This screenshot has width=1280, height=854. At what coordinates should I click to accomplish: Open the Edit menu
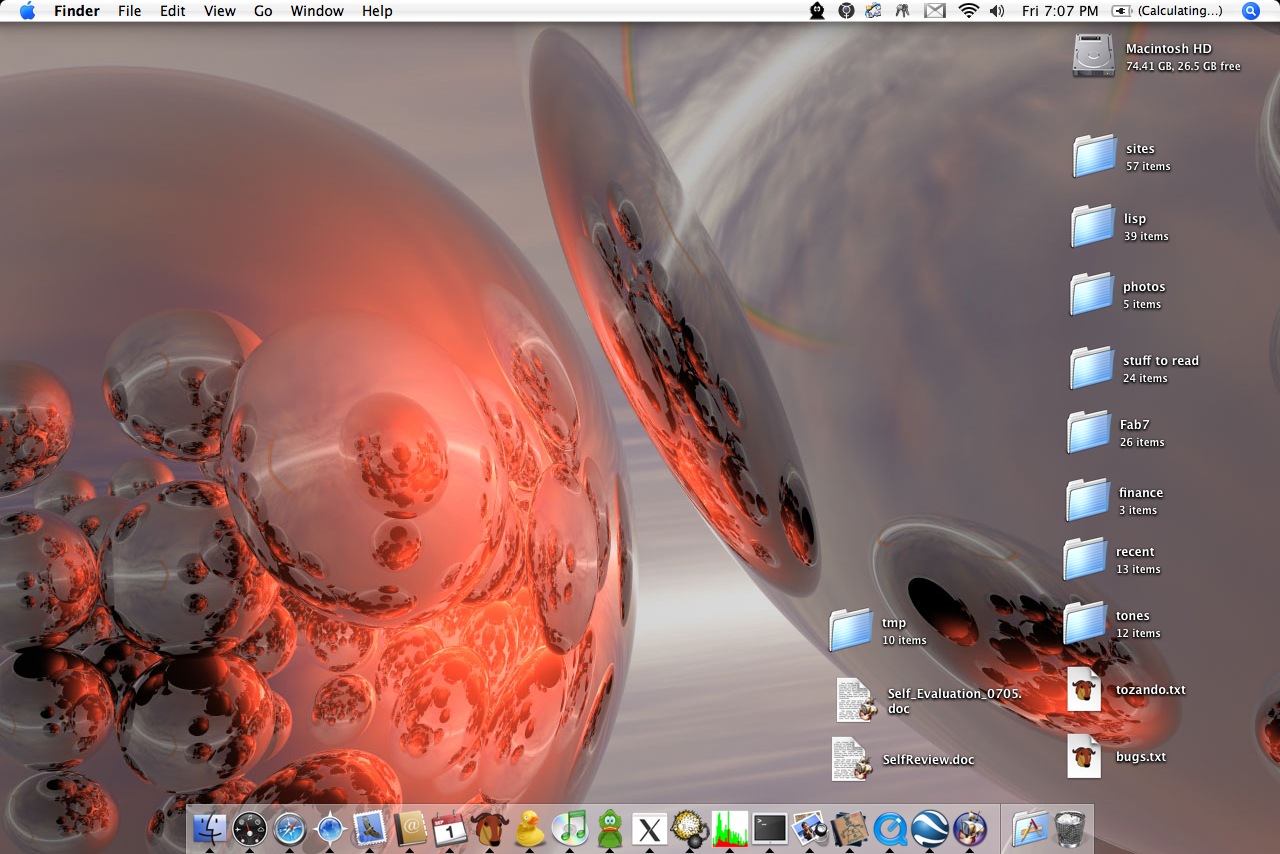pyautogui.click(x=173, y=11)
